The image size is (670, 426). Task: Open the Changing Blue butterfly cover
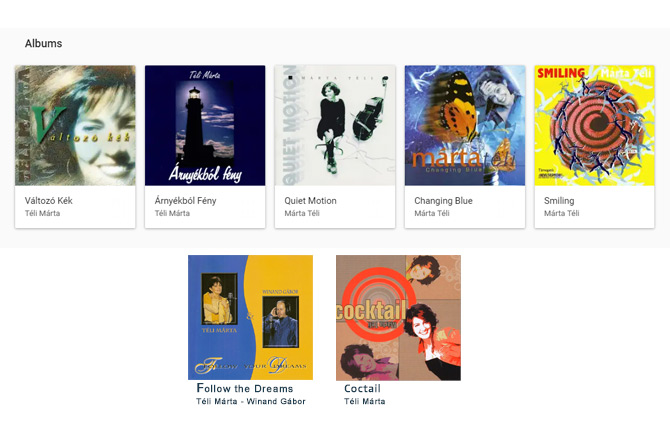coord(465,125)
